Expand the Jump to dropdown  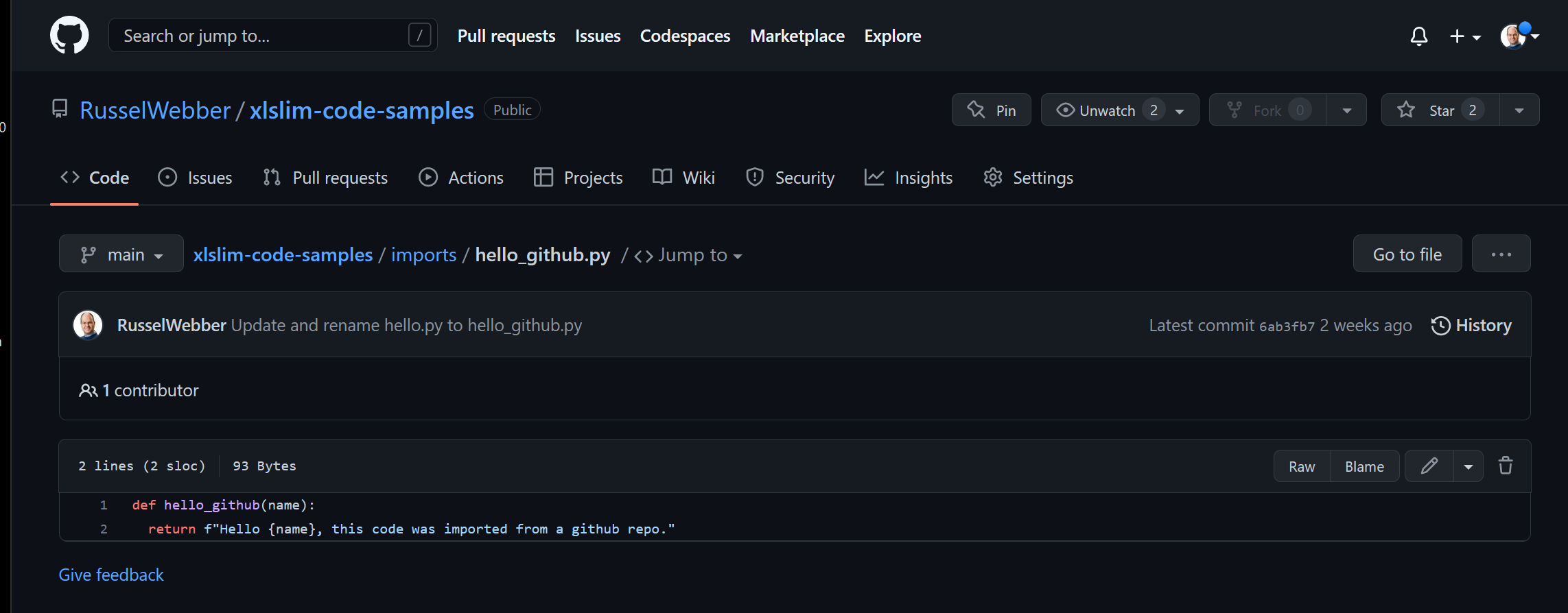(x=688, y=255)
